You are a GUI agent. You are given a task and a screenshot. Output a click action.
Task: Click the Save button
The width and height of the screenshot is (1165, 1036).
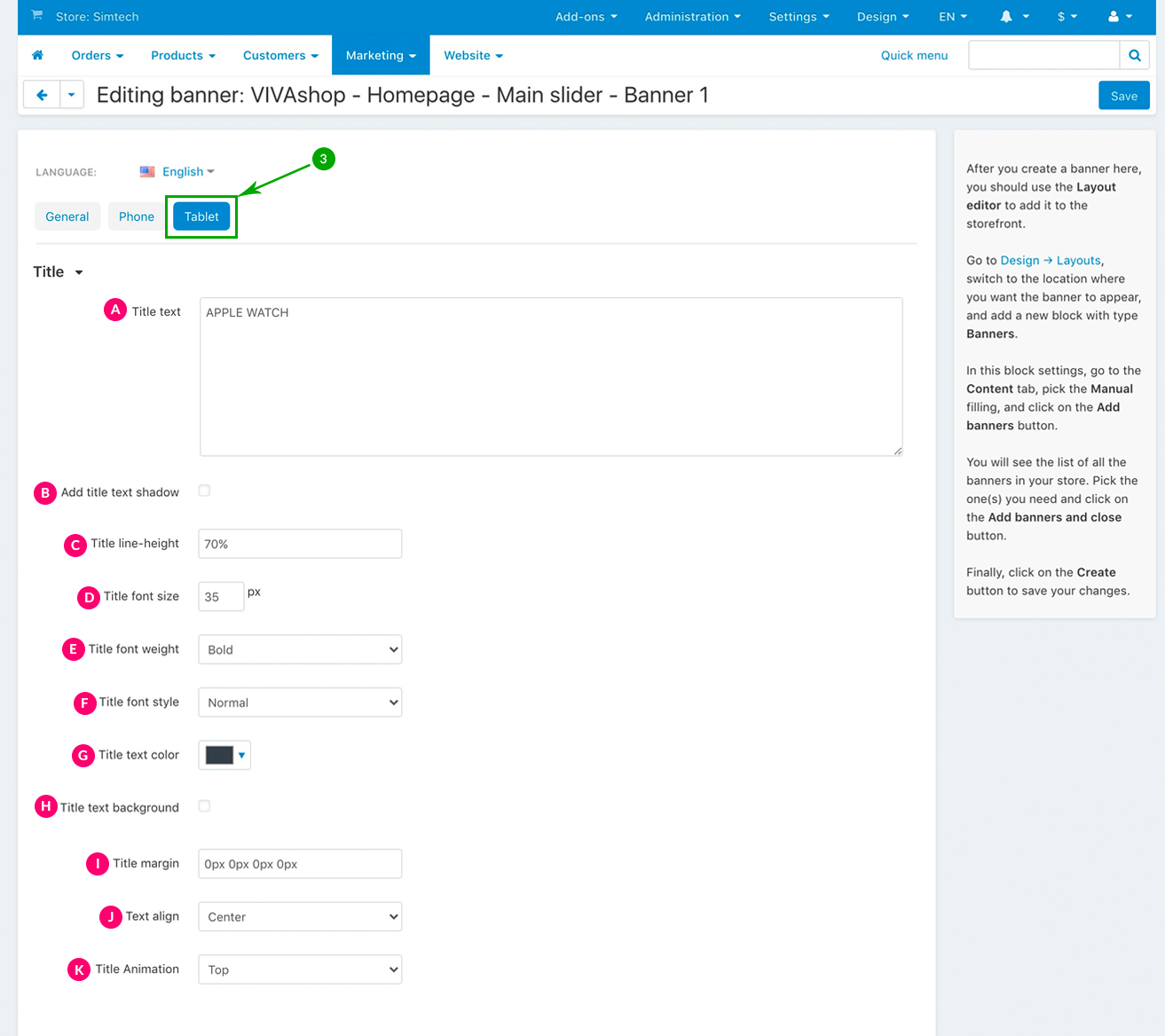click(x=1123, y=96)
